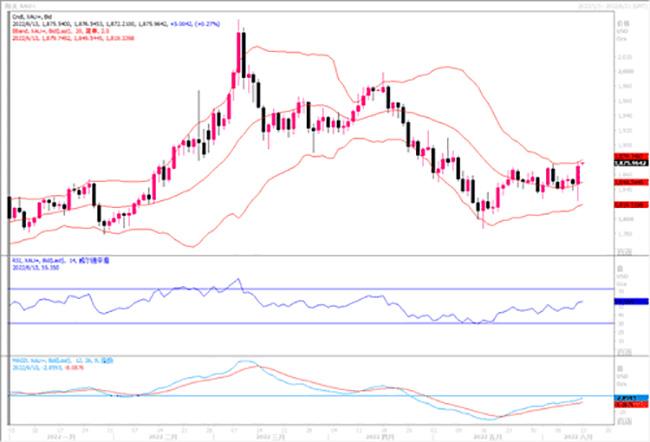Click the upper horizontal RSI overbought line
650x442 pixels.
click(300, 288)
